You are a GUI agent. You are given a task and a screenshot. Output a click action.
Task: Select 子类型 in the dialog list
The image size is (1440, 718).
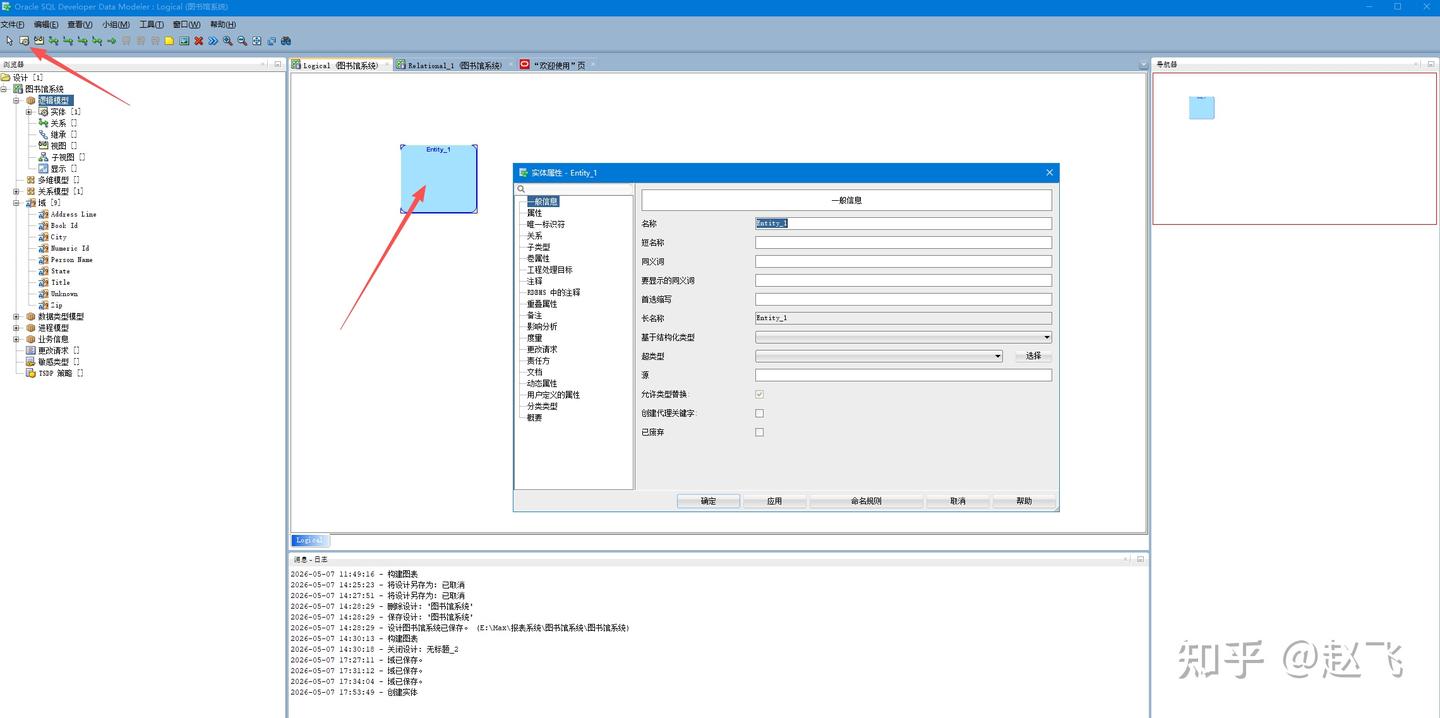point(539,247)
